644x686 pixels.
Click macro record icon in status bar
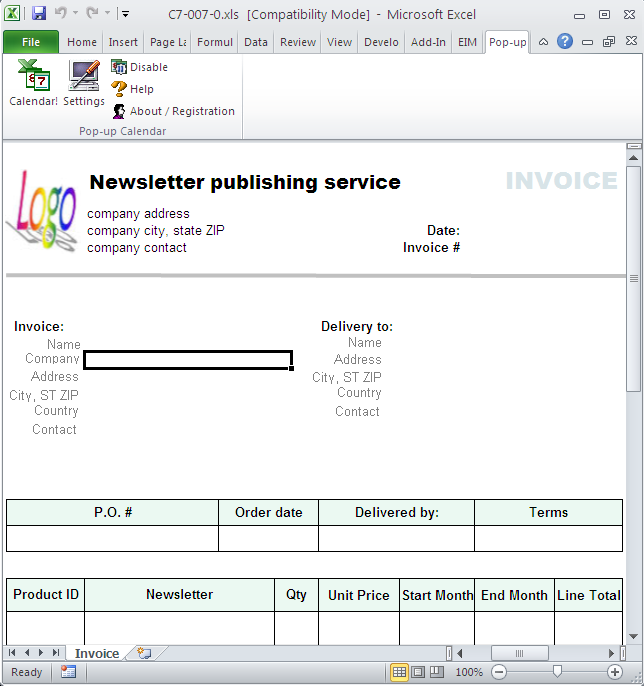(x=68, y=672)
